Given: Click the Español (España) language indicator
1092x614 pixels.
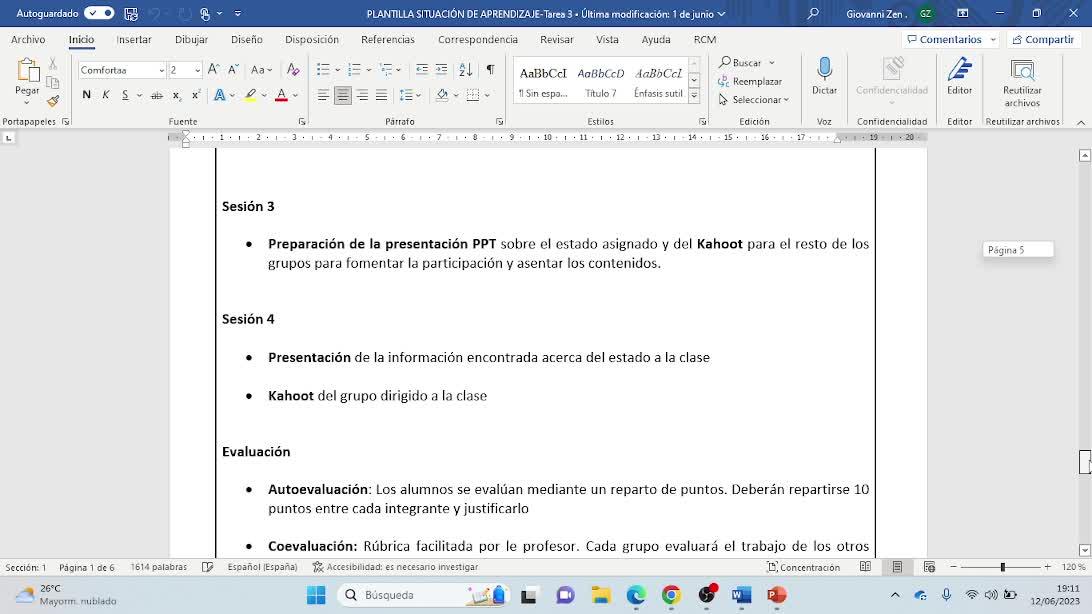Looking at the screenshot, I should [263, 567].
